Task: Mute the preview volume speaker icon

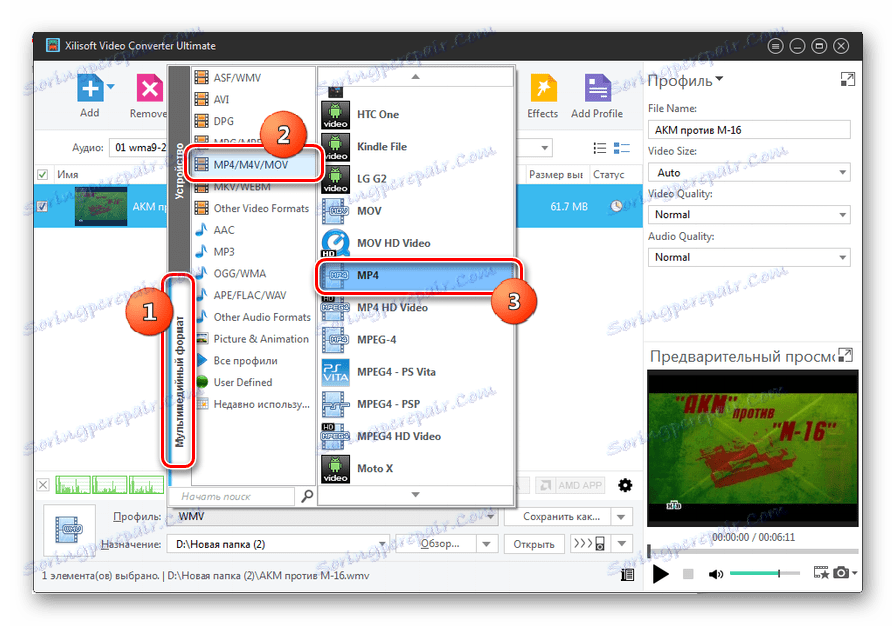Action: click(715, 574)
